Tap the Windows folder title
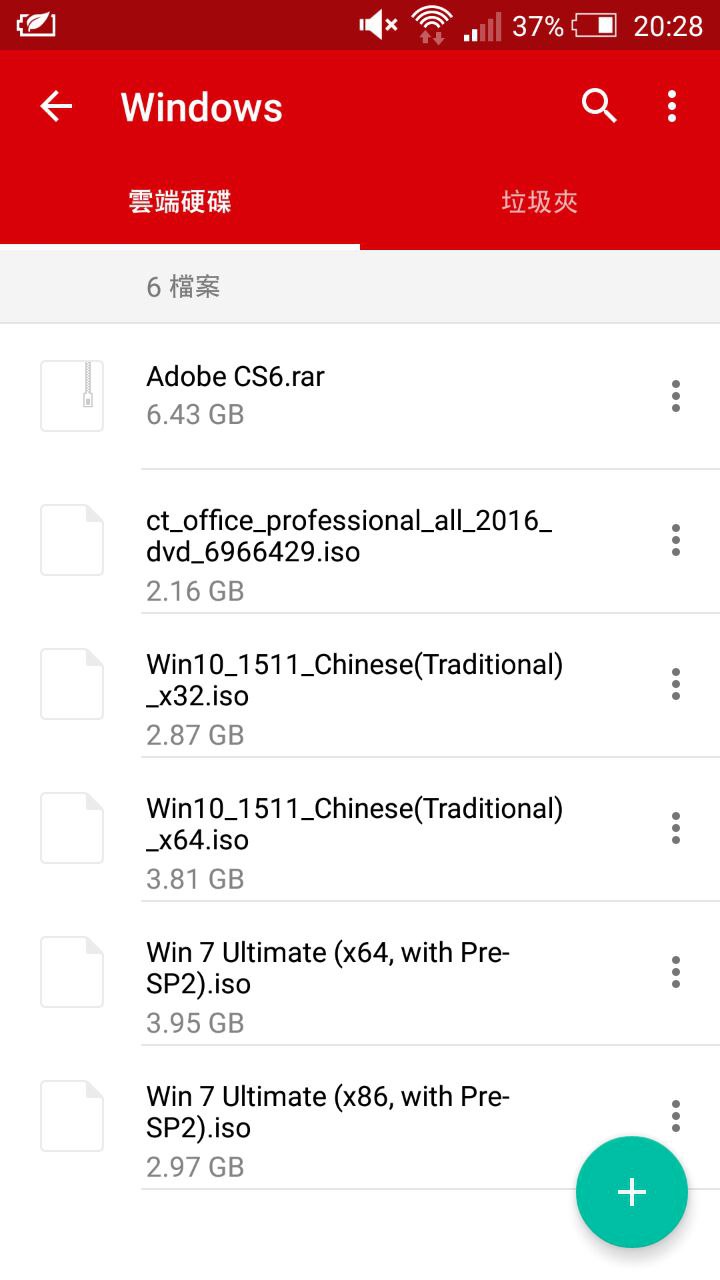The width and height of the screenshot is (720, 1280). pos(202,108)
